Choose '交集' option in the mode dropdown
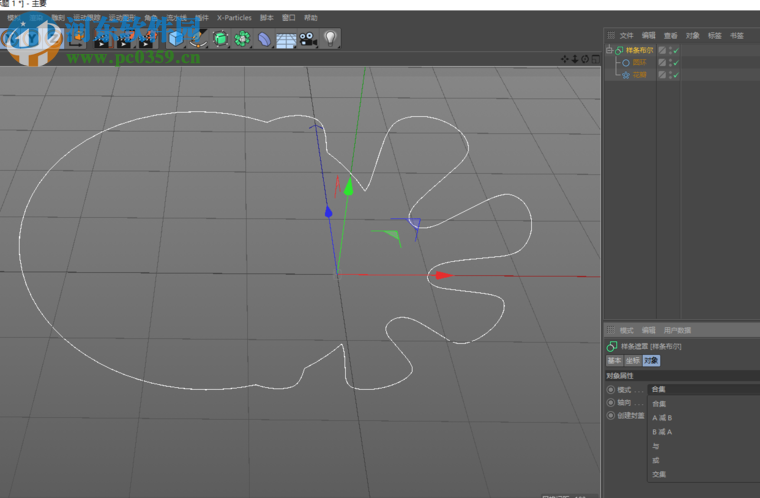Screen dimensions: 760x498 [658, 474]
